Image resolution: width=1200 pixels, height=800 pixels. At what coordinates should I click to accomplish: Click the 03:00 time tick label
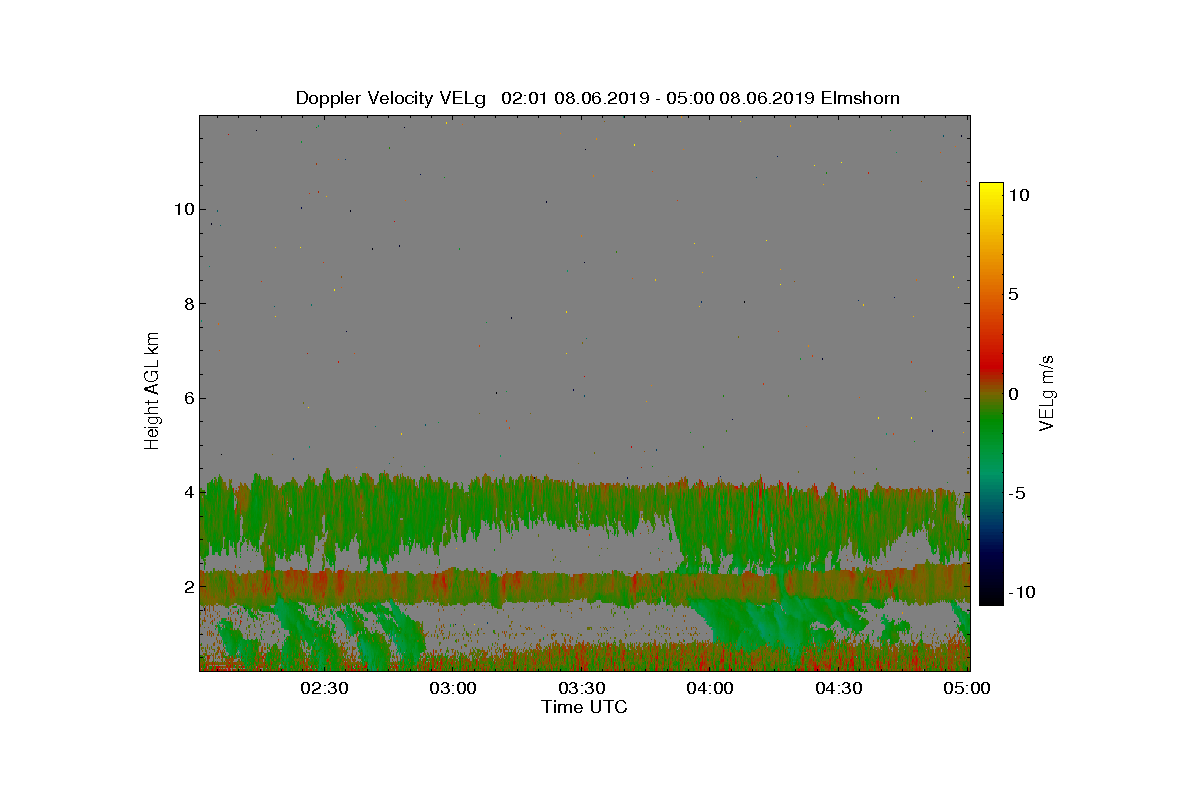[453, 688]
